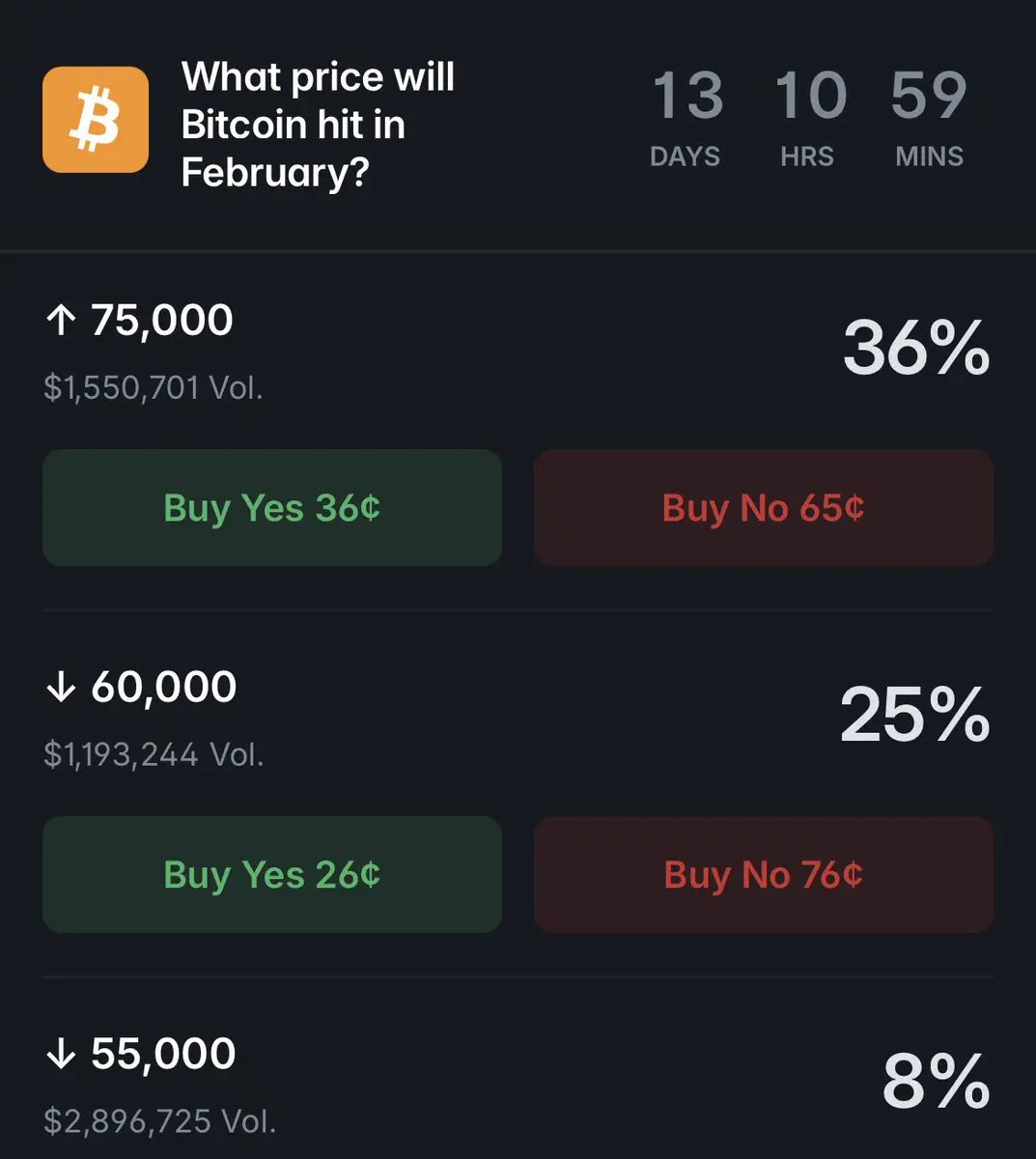Tap the 13 days countdown number
This screenshot has height=1159, width=1036.
point(687,96)
